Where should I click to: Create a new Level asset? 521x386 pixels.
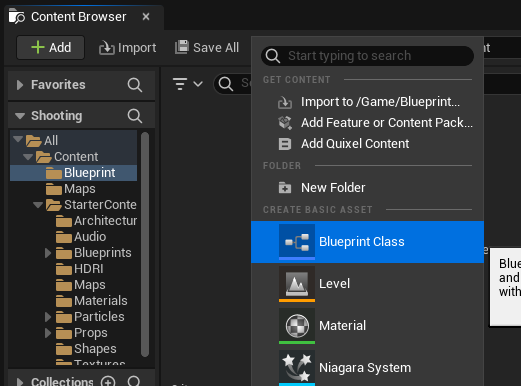[367, 284]
